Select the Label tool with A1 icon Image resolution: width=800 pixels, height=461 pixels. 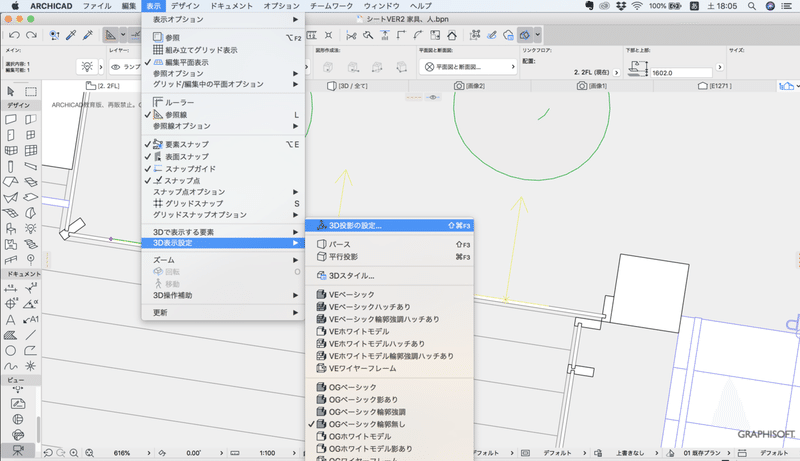31,320
